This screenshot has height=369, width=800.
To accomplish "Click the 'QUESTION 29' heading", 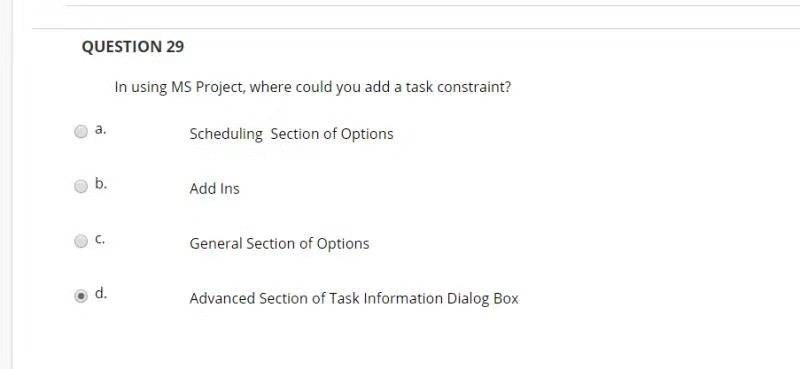I will point(133,47).
